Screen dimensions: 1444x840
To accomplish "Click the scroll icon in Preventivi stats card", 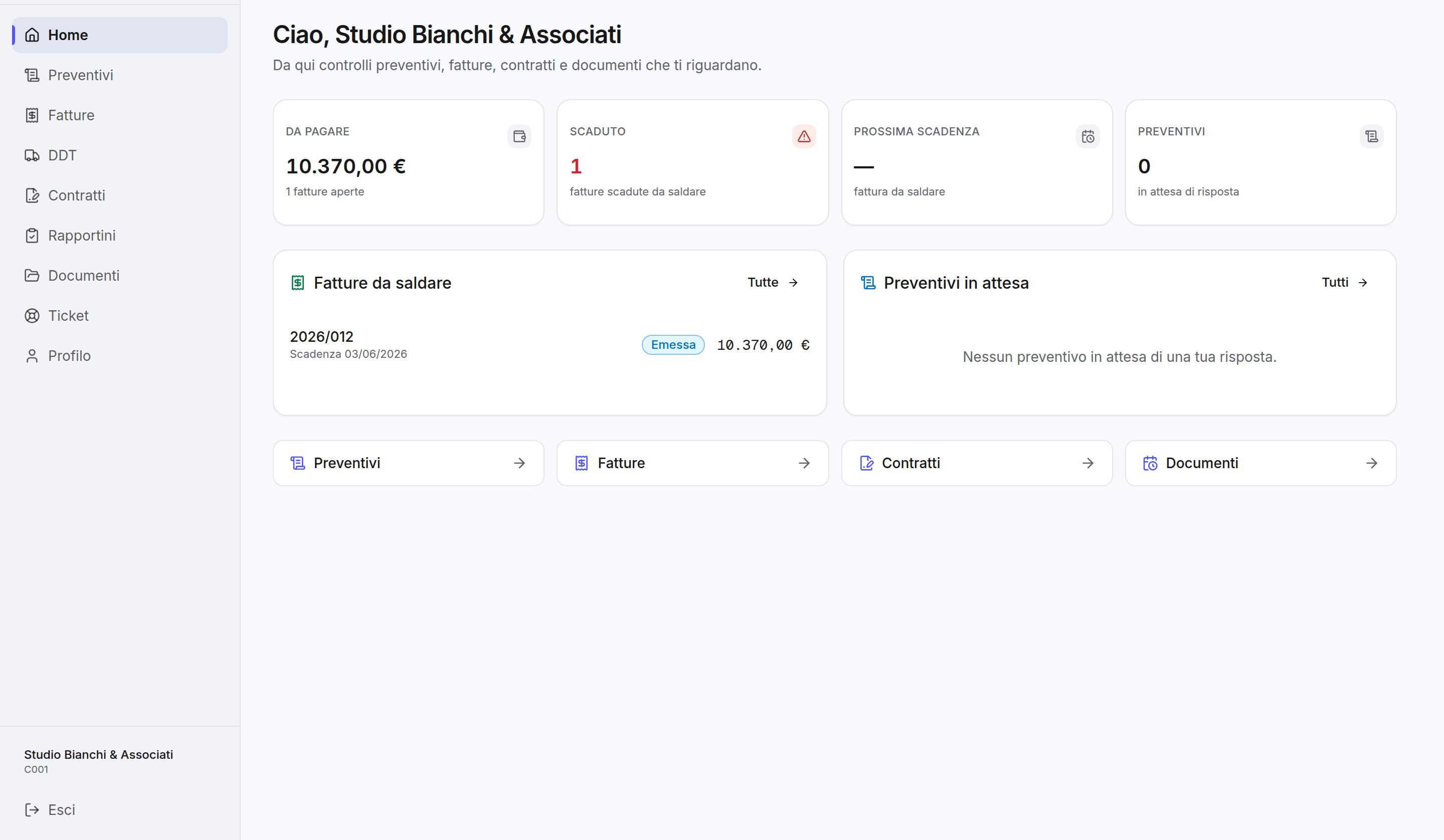I will coord(1371,136).
